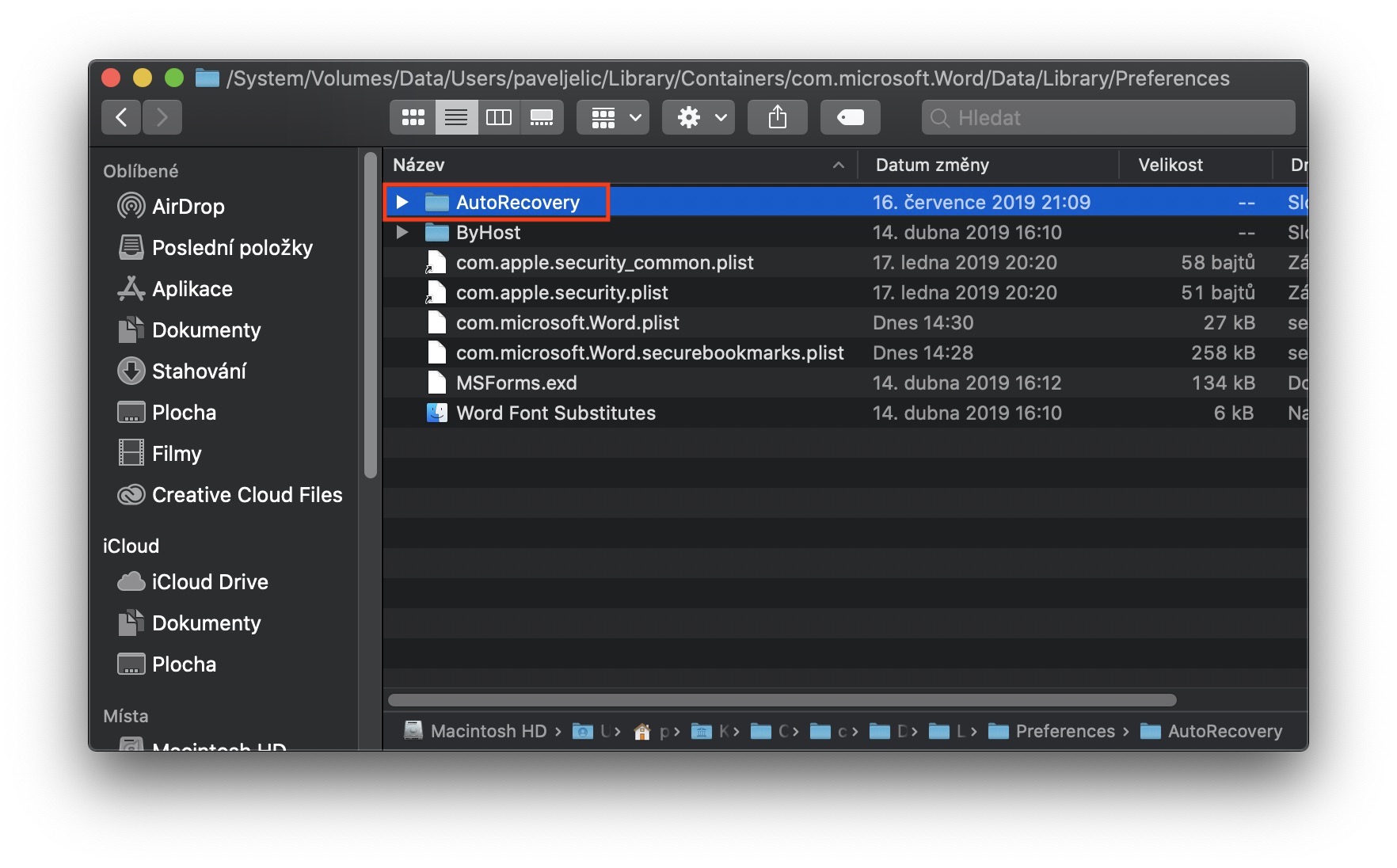Click the AutoRecovery date 16. července 2019 21:09
1397x868 pixels.
[x=981, y=202]
